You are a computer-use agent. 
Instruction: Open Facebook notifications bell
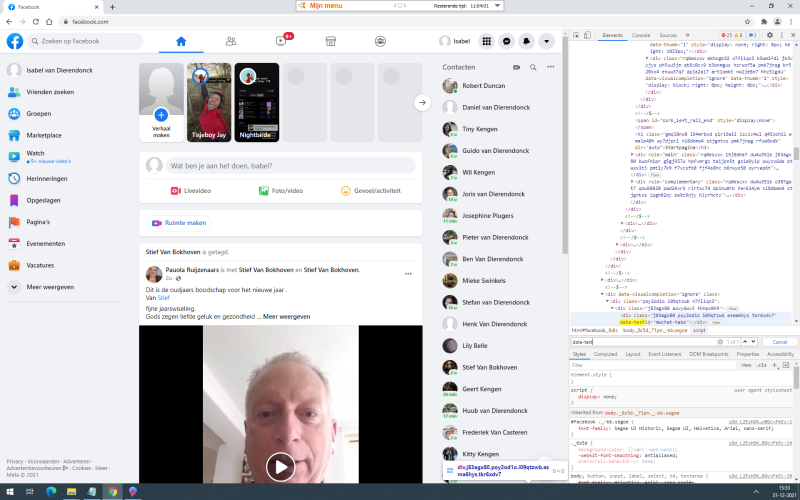pyautogui.click(x=527, y=41)
